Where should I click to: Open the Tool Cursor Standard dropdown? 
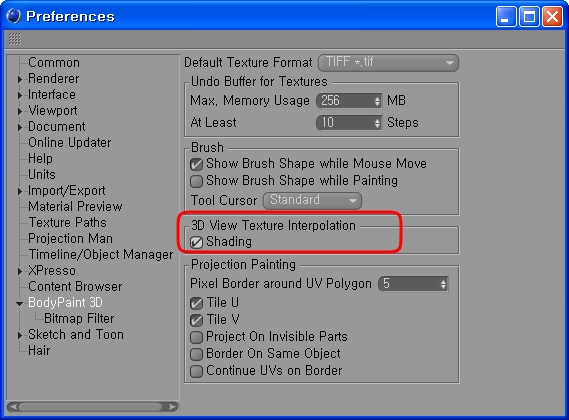(312, 200)
